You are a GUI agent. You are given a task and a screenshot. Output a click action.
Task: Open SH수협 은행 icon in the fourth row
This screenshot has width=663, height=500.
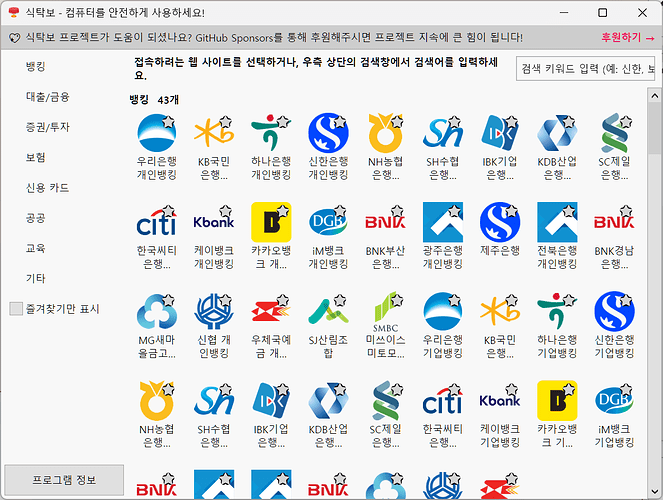tap(214, 401)
